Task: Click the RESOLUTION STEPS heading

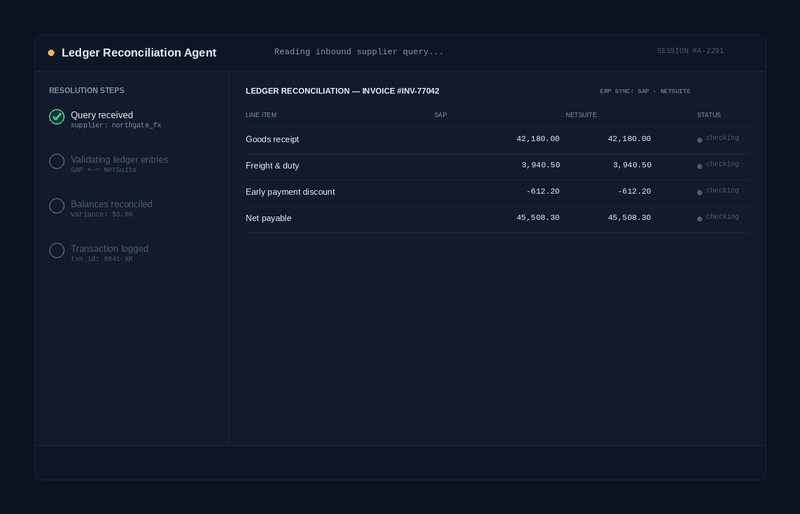Action: point(87,90)
